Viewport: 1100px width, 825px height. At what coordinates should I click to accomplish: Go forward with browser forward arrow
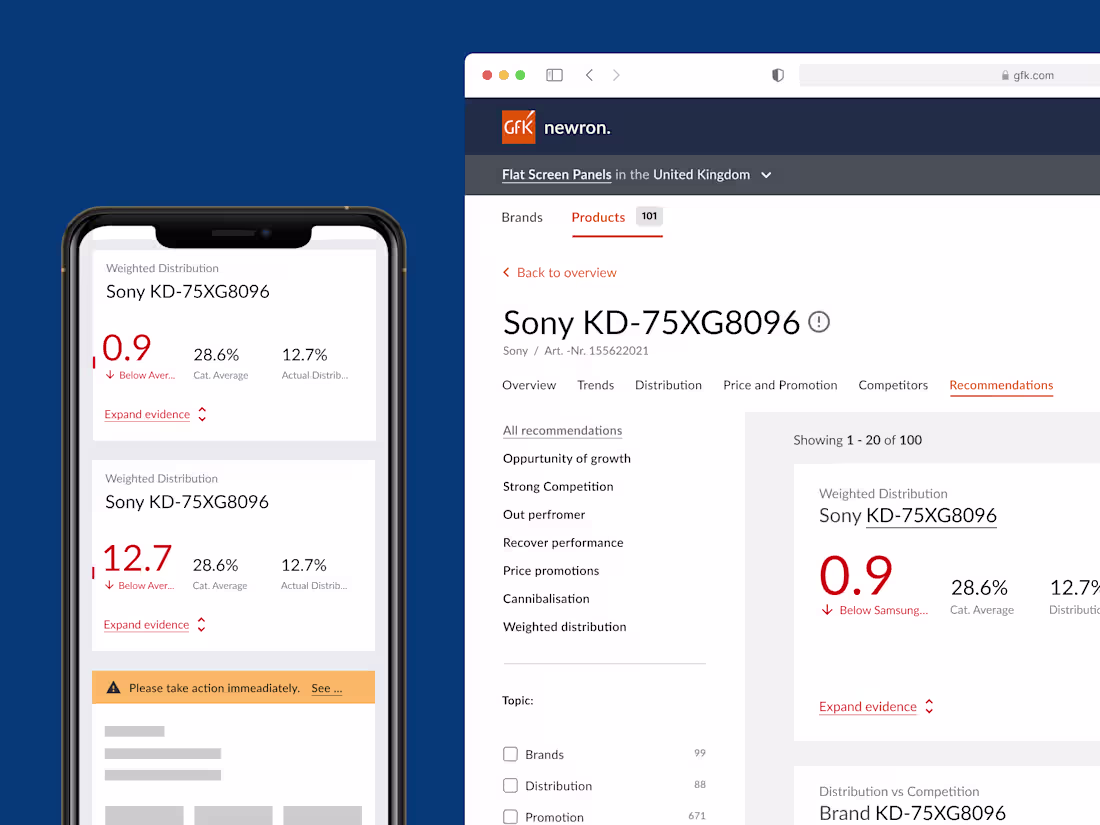(616, 75)
